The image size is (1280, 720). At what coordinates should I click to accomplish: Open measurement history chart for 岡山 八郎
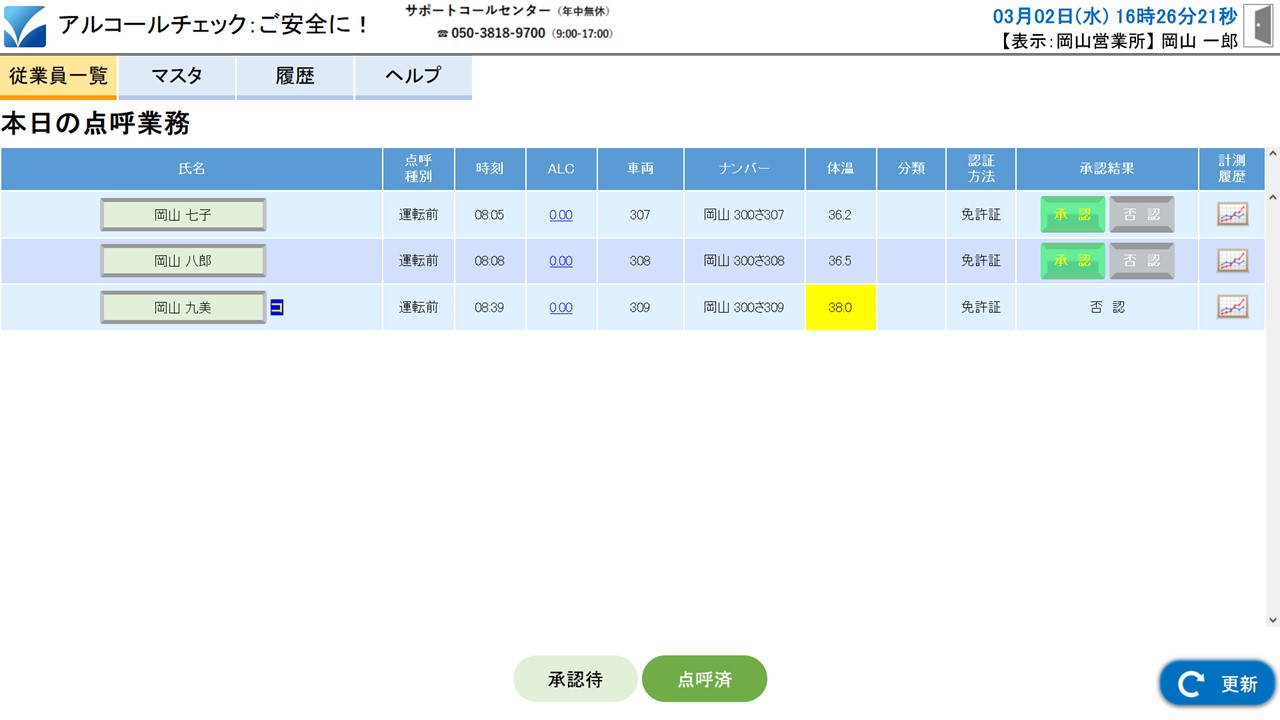click(1232, 261)
